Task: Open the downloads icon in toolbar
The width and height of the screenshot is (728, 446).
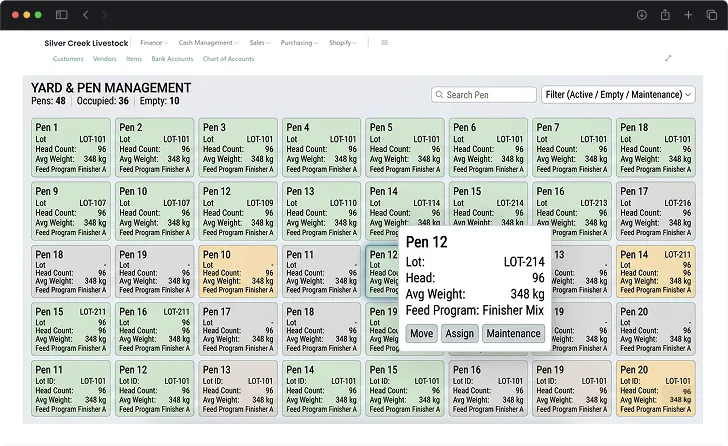Action: (x=642, y=15)
